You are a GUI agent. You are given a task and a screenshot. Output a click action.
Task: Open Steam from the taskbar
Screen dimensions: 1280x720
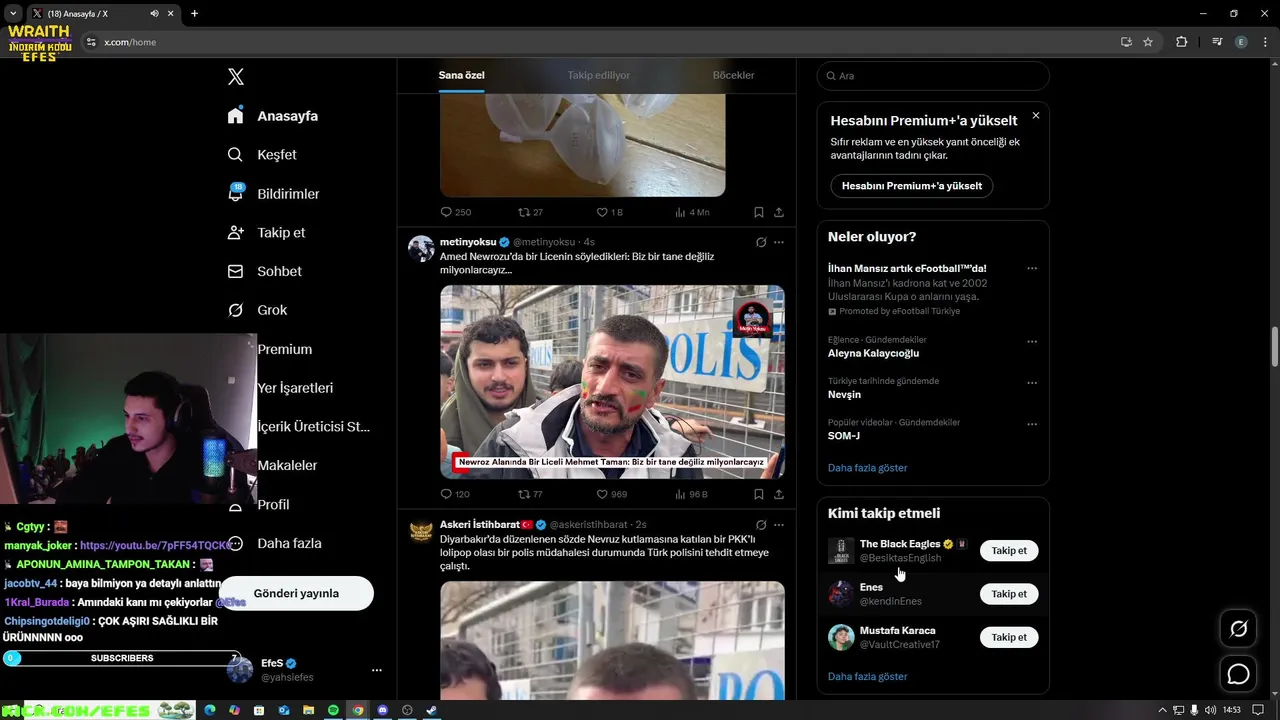[431, 710]
